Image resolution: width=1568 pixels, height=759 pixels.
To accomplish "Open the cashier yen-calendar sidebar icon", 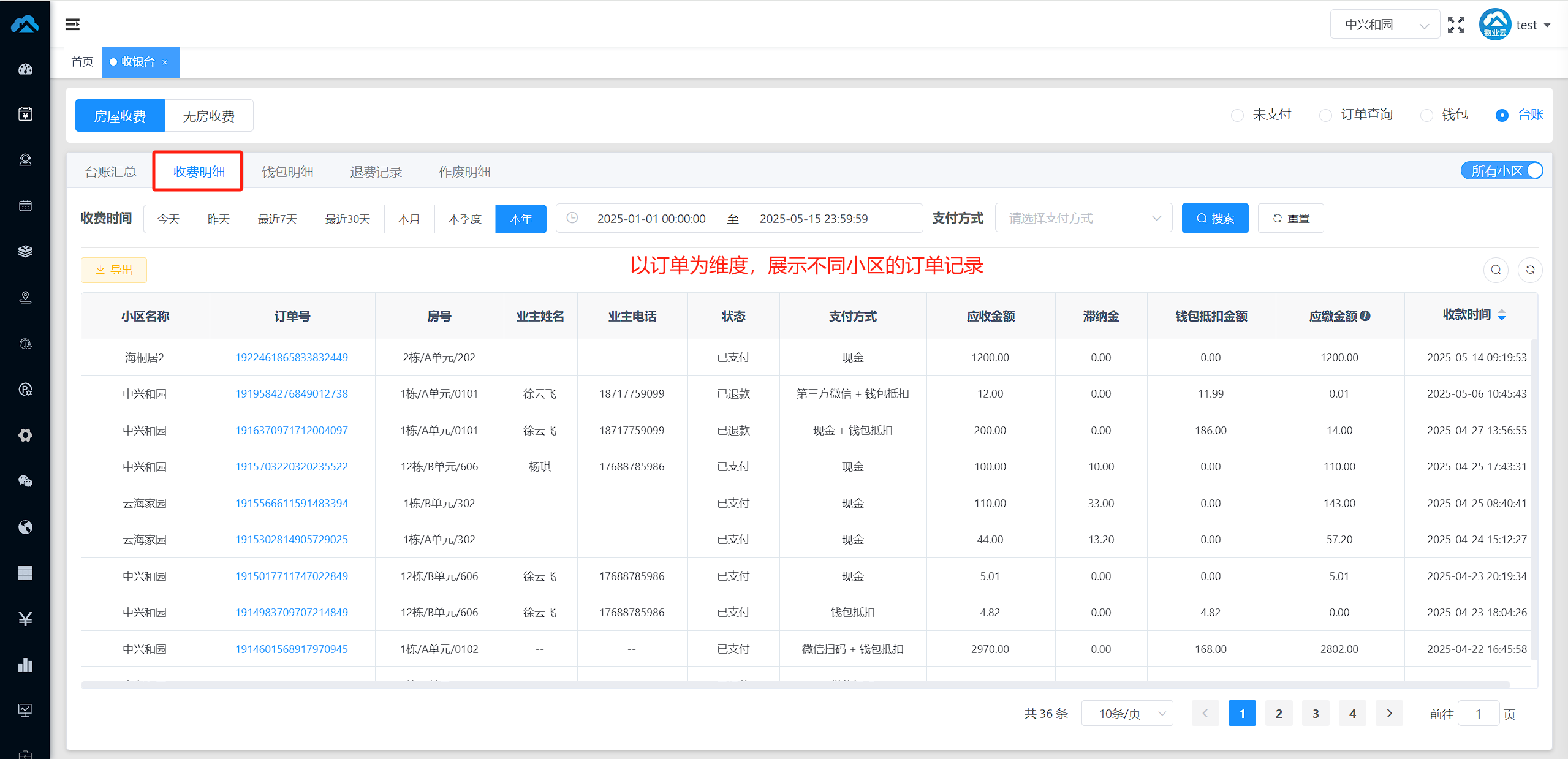I will [x=25, y=114].
